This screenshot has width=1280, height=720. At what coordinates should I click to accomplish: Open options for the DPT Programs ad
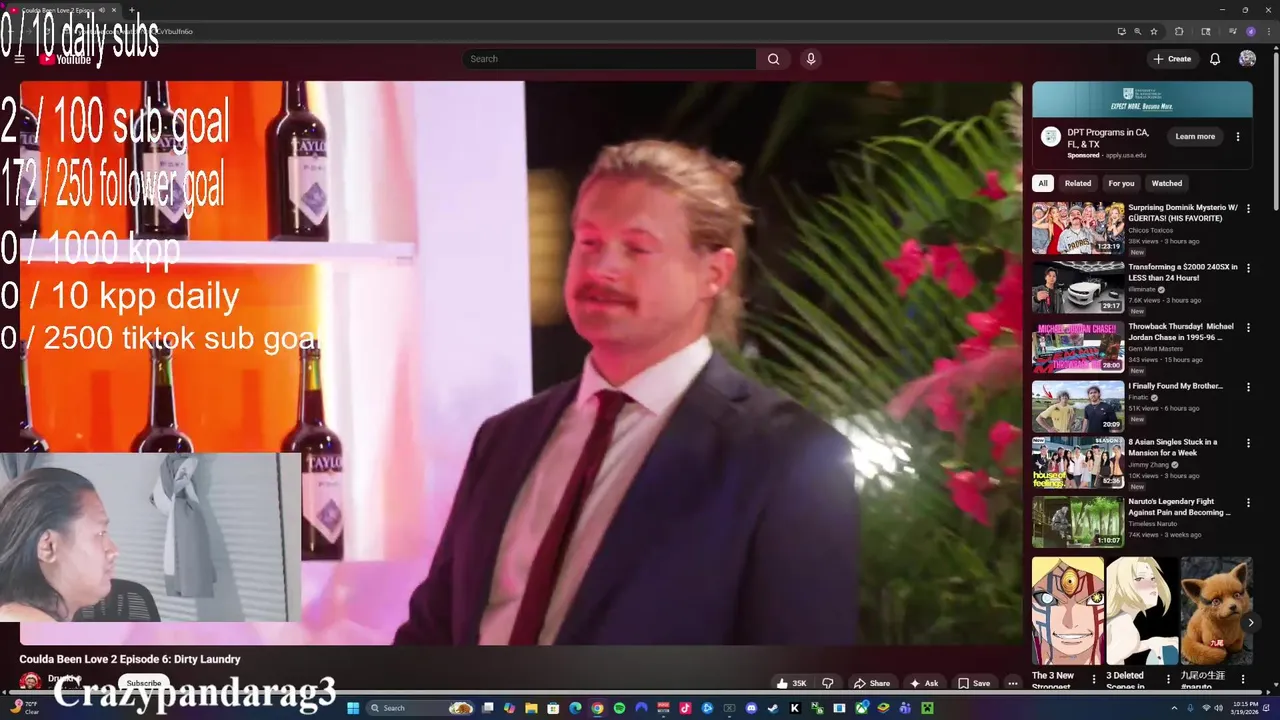1238,136
